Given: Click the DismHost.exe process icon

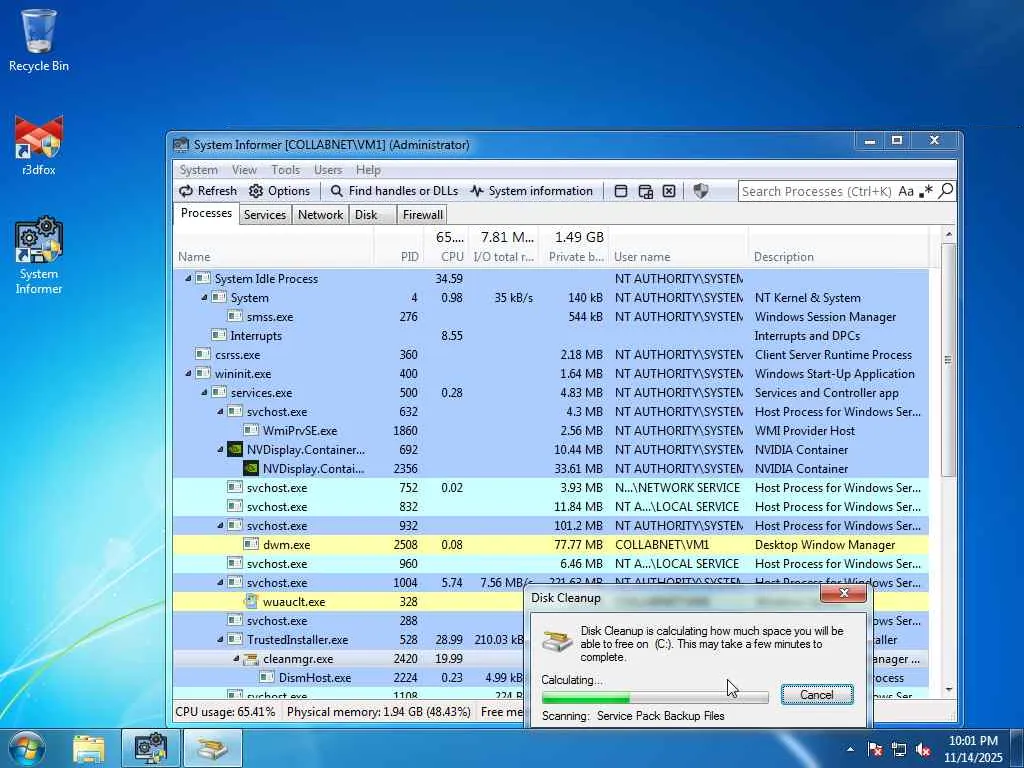Looking at the screenshot, I should click(x=266, y=677).
